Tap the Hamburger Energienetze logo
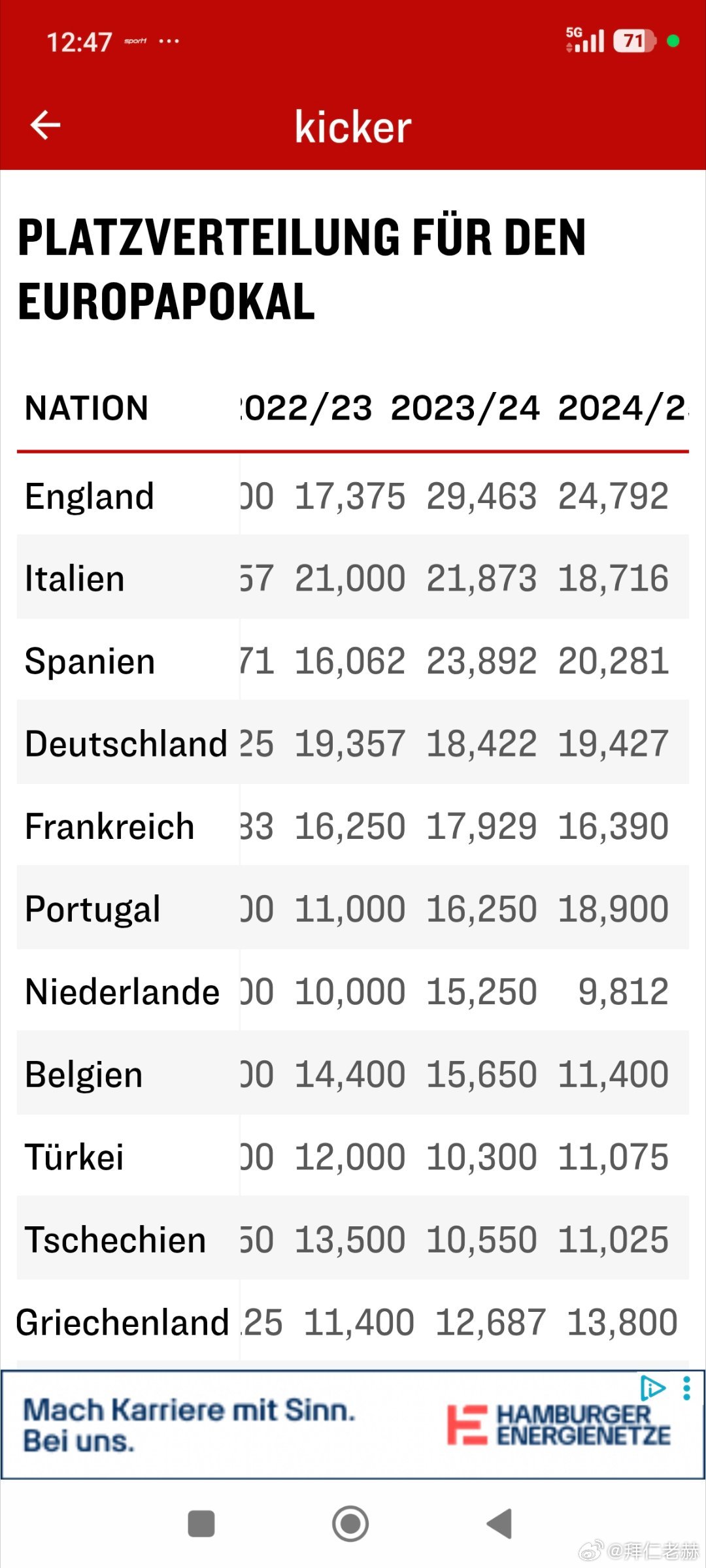This screenshot has width=706, height=1568. pos(559,1425)
